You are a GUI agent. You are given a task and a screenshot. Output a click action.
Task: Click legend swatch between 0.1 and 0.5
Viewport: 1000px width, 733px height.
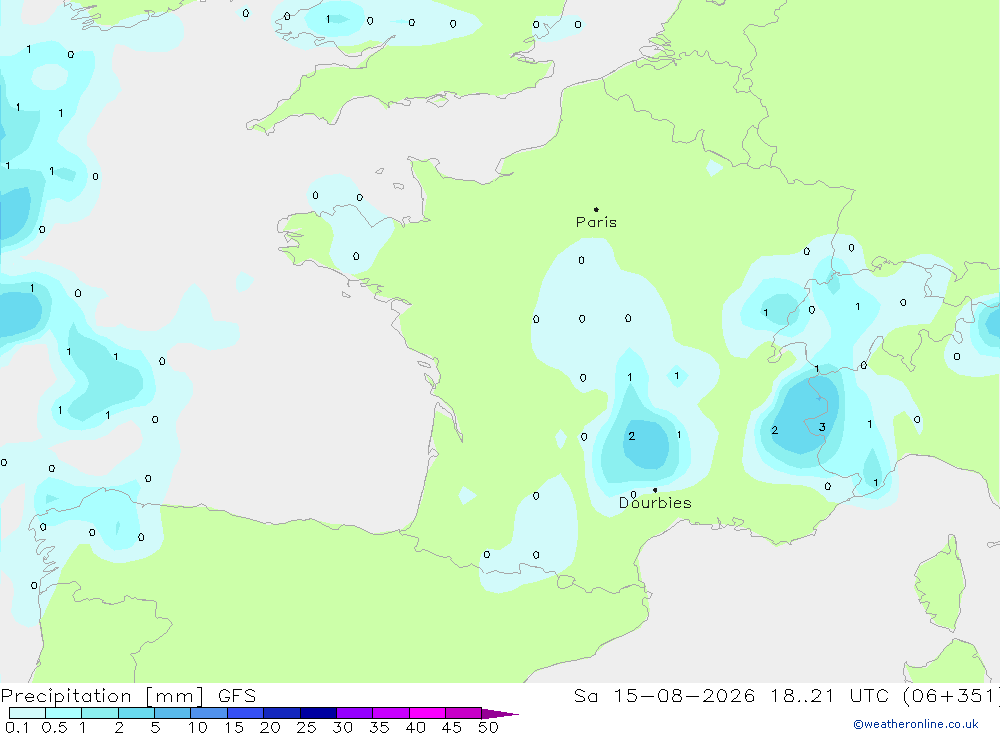coord(27,713)
